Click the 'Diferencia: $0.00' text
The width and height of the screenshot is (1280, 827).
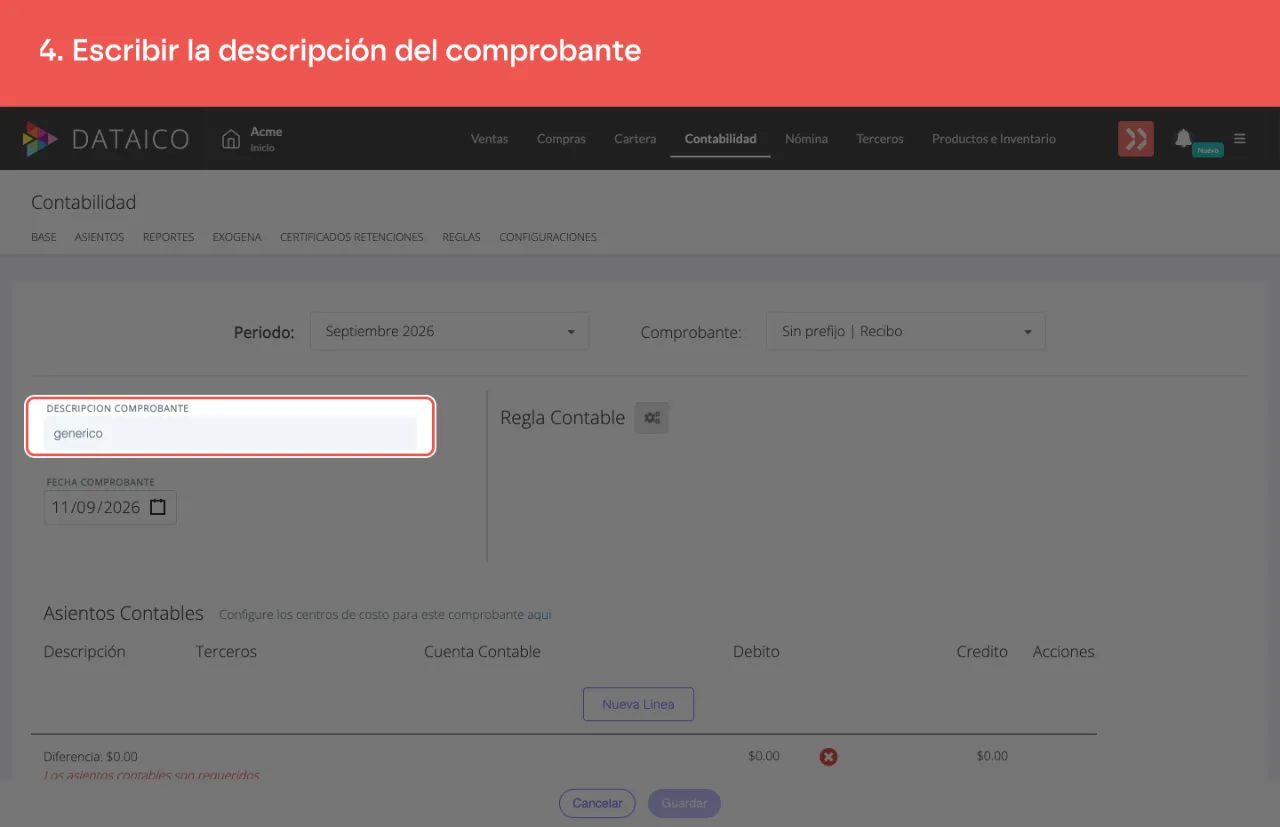(x=91, y=757)
